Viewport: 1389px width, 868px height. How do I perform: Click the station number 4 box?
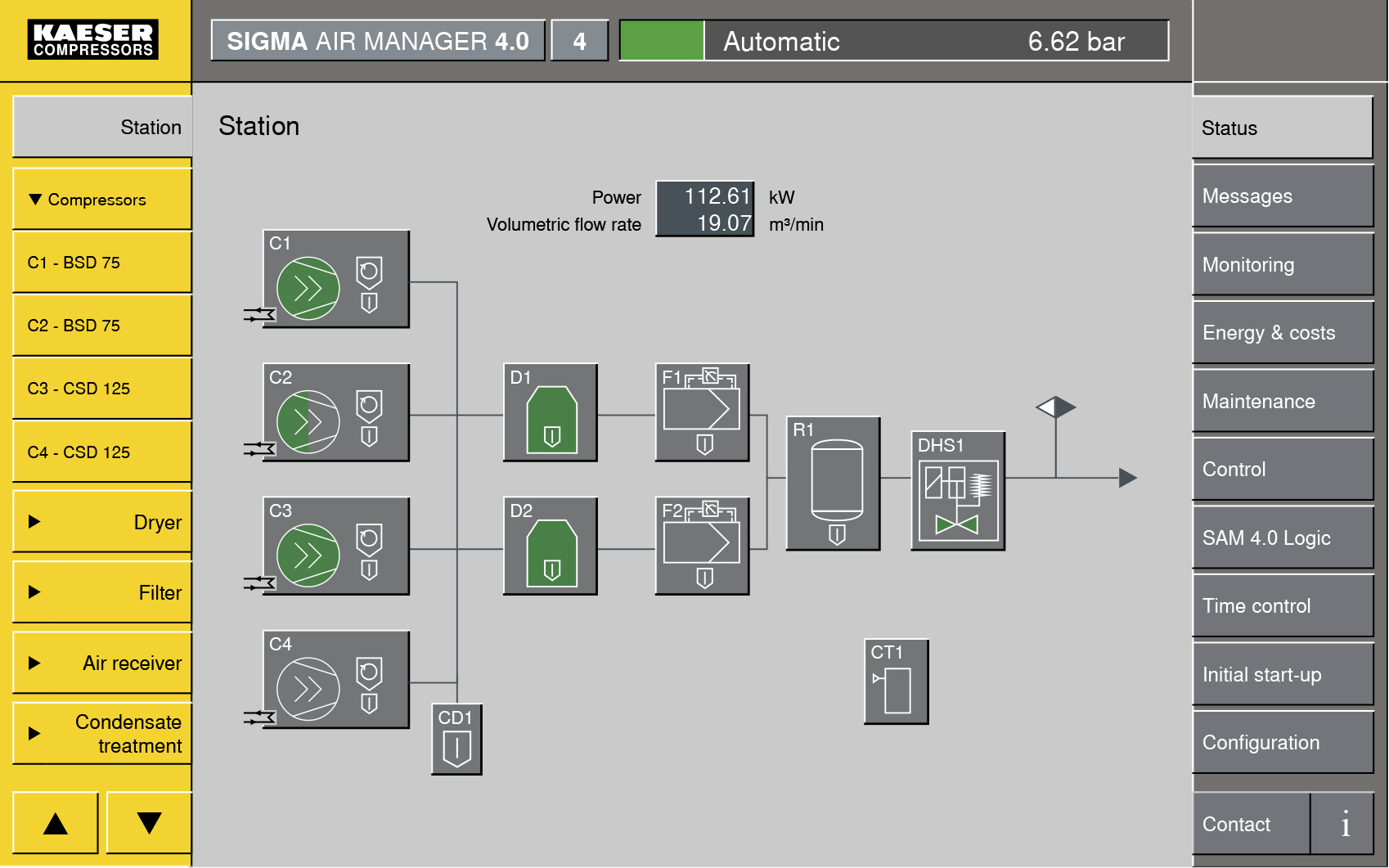coord(579,41)
